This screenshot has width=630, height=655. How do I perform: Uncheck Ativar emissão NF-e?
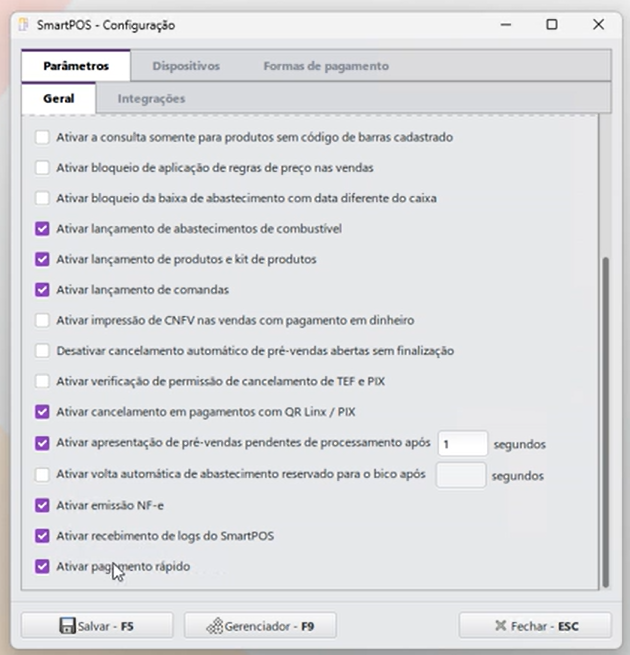click(x=42, y=505)
